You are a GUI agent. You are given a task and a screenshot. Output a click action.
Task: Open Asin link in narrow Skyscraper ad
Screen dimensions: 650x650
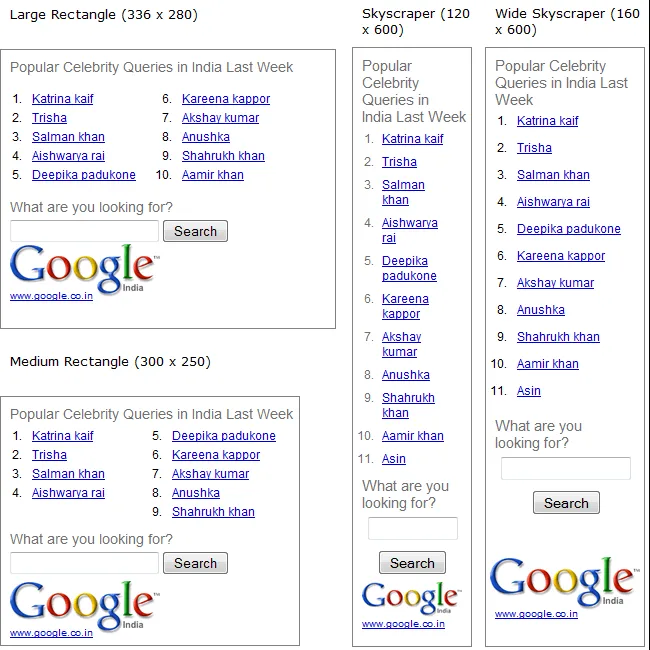click(394, 459)
